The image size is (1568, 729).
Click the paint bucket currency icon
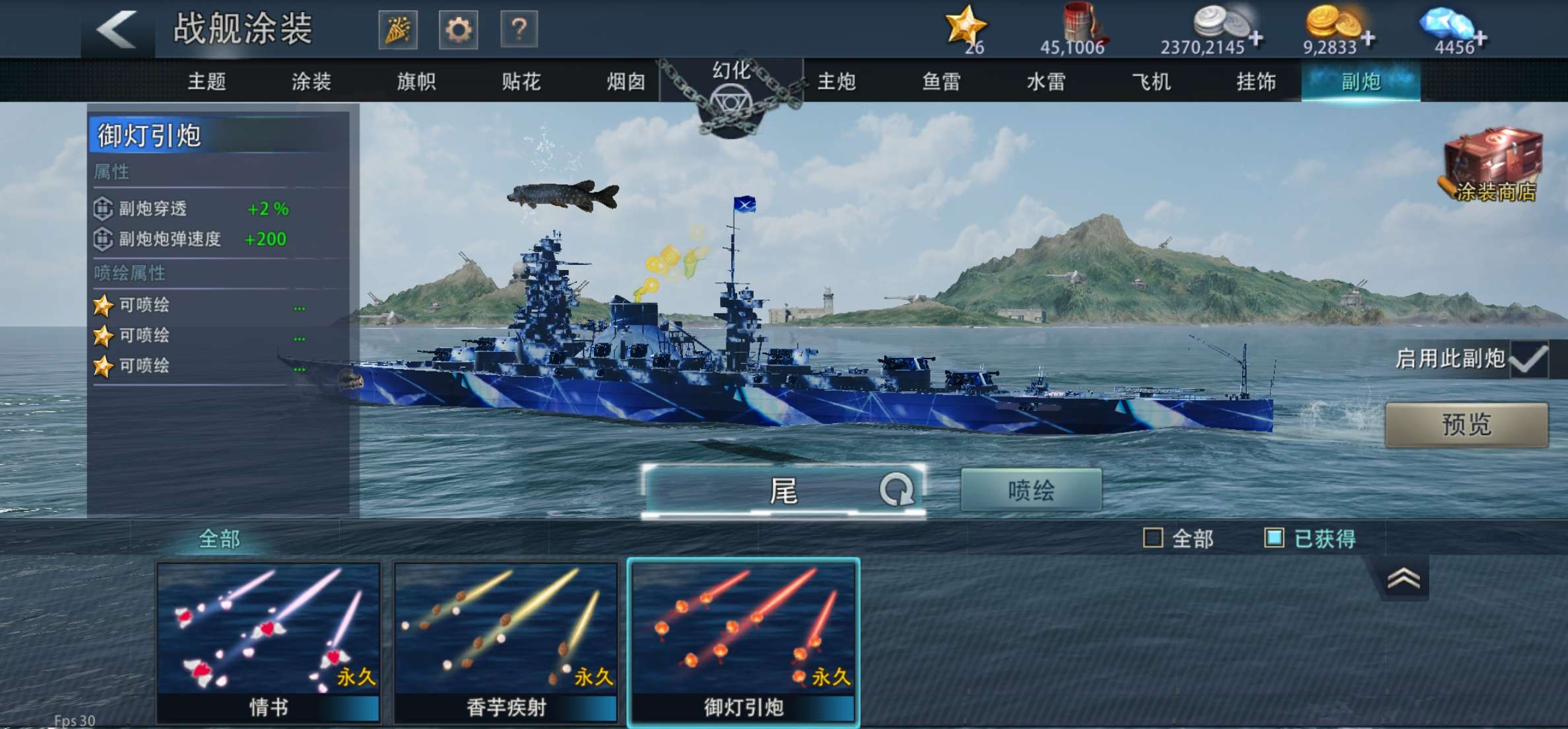click(1083, 23)
